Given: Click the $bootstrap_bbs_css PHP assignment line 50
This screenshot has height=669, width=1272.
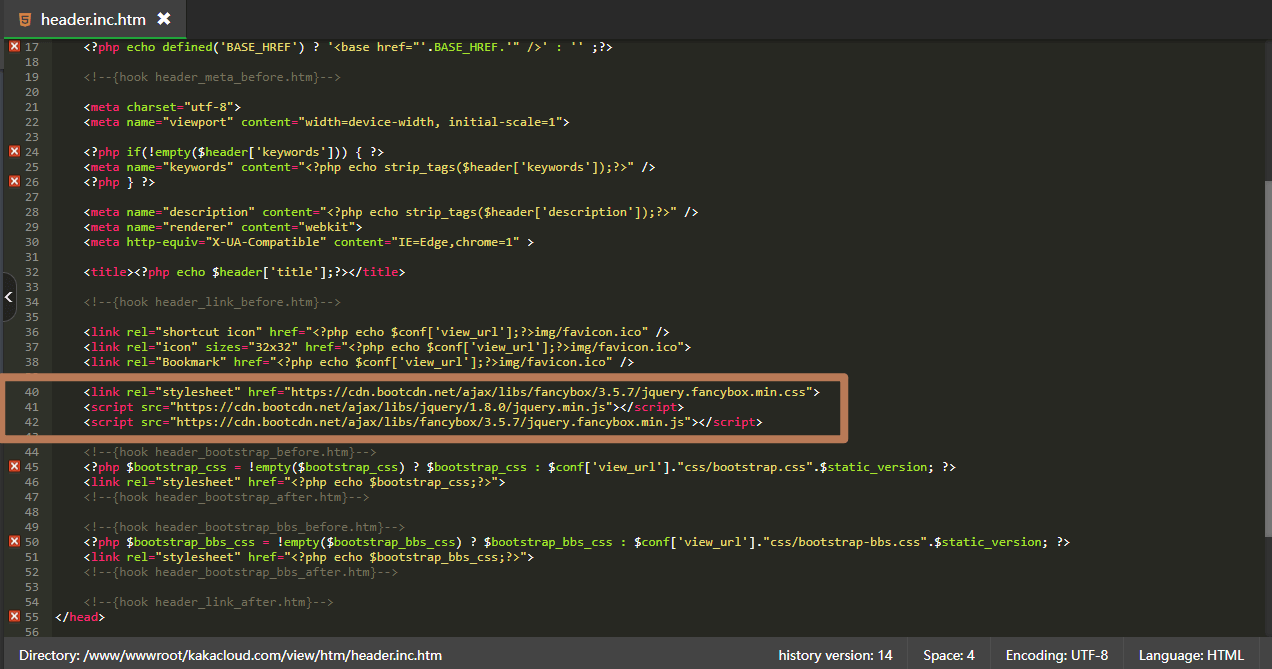Looking at the screenshot, I should click(577, 542).
